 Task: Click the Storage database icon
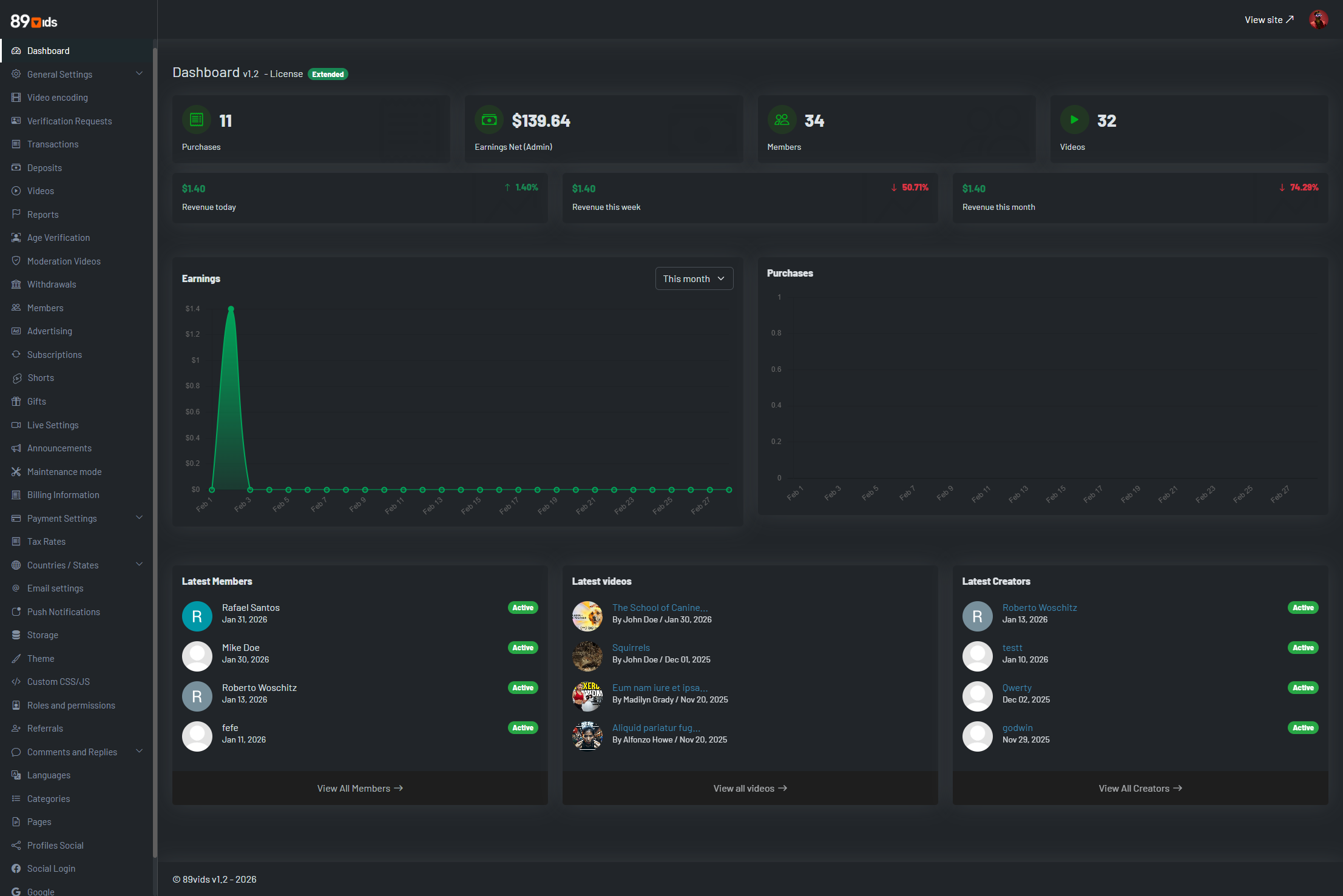[16, 635]
